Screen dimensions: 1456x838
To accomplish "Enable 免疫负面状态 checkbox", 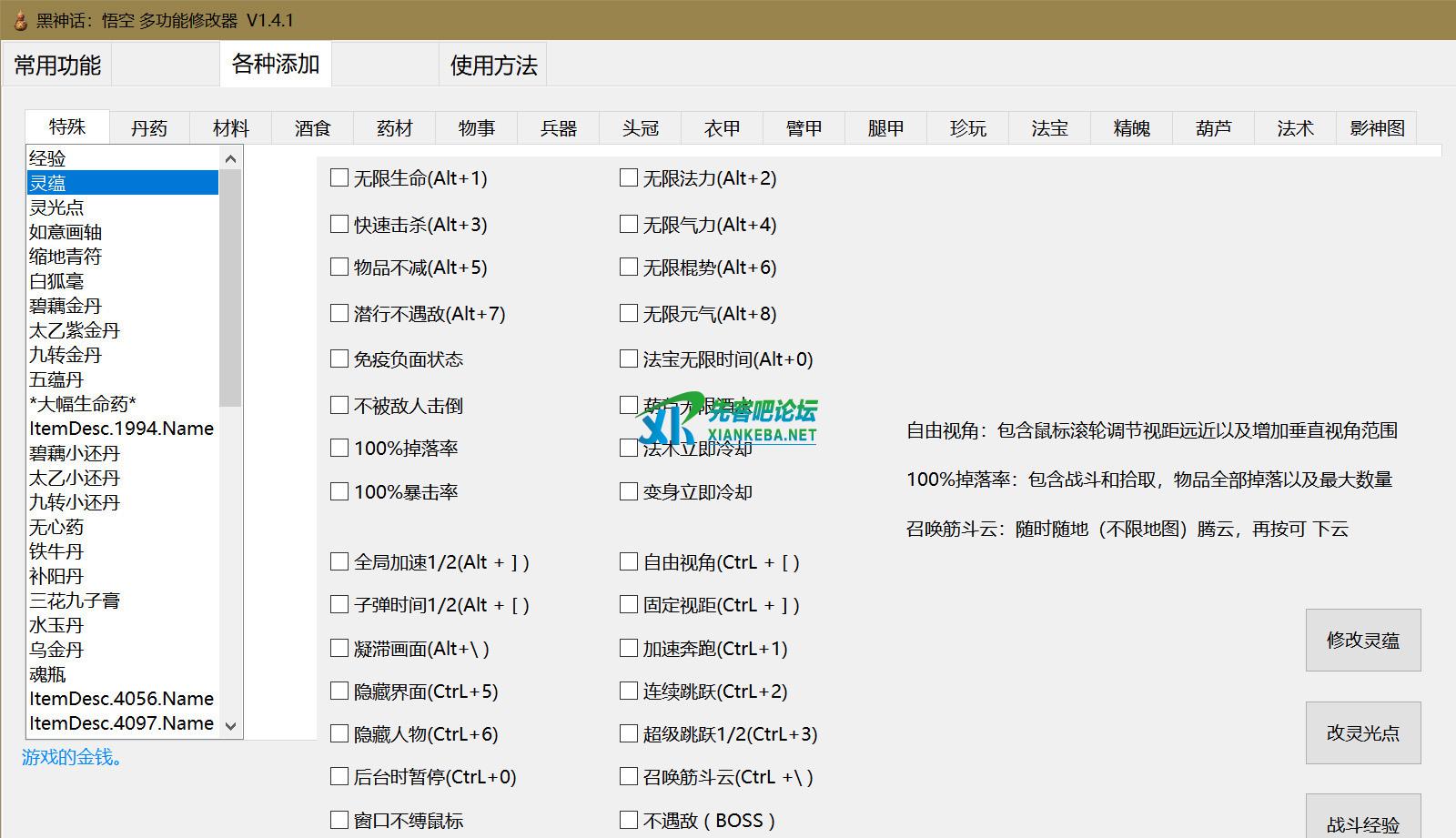I will pos(339,358).
